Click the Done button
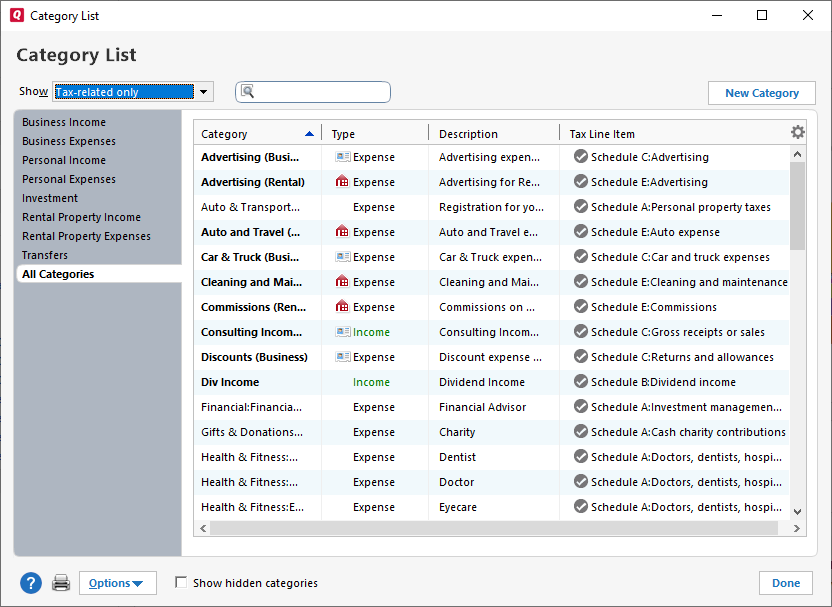This screenshot has height=607, width=832. 786,582
